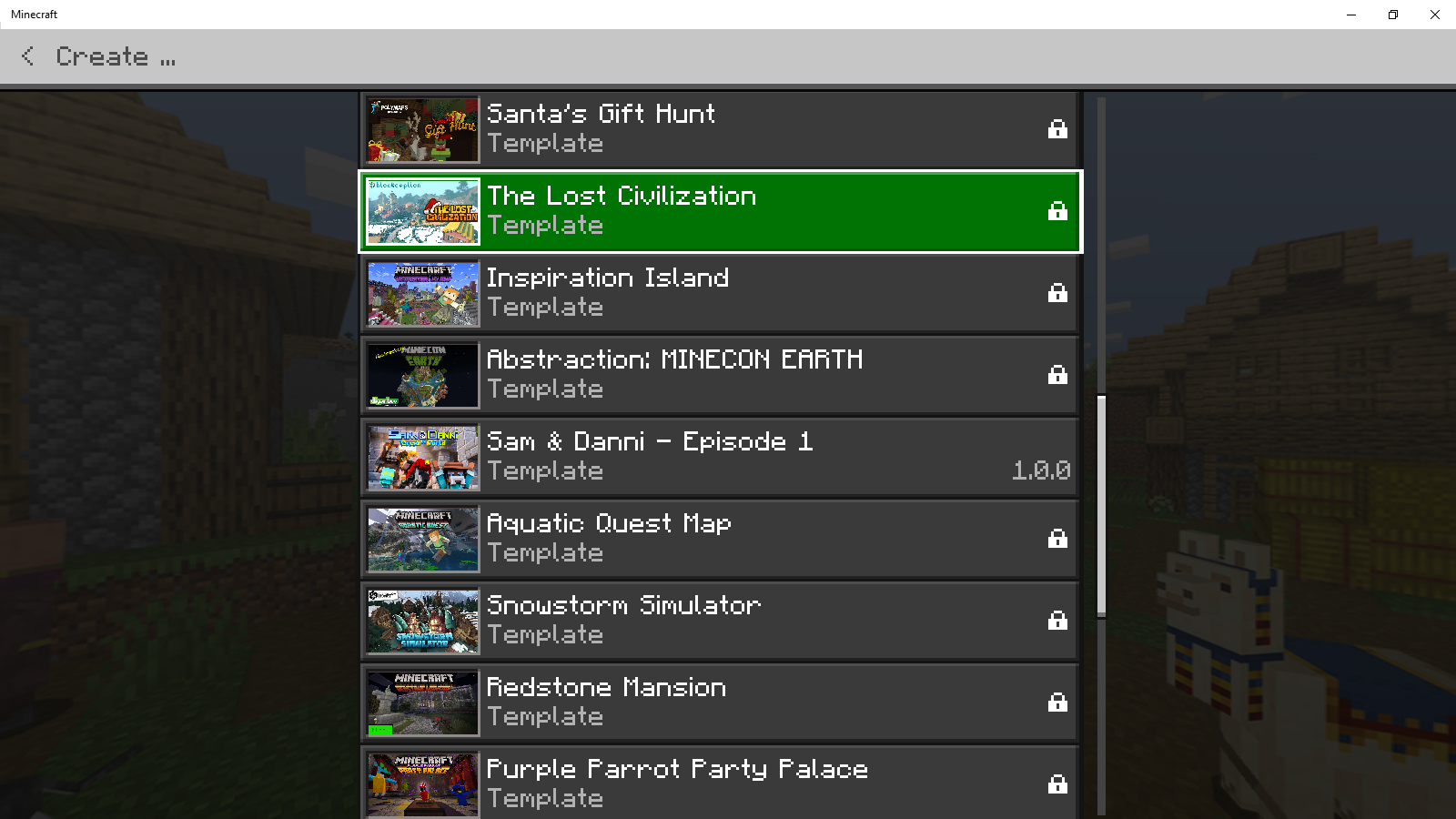This screenshot has height=819, width=1456.
Task: Select the Sam & Danni - Episode 1 title
Action: click(650, 441)
